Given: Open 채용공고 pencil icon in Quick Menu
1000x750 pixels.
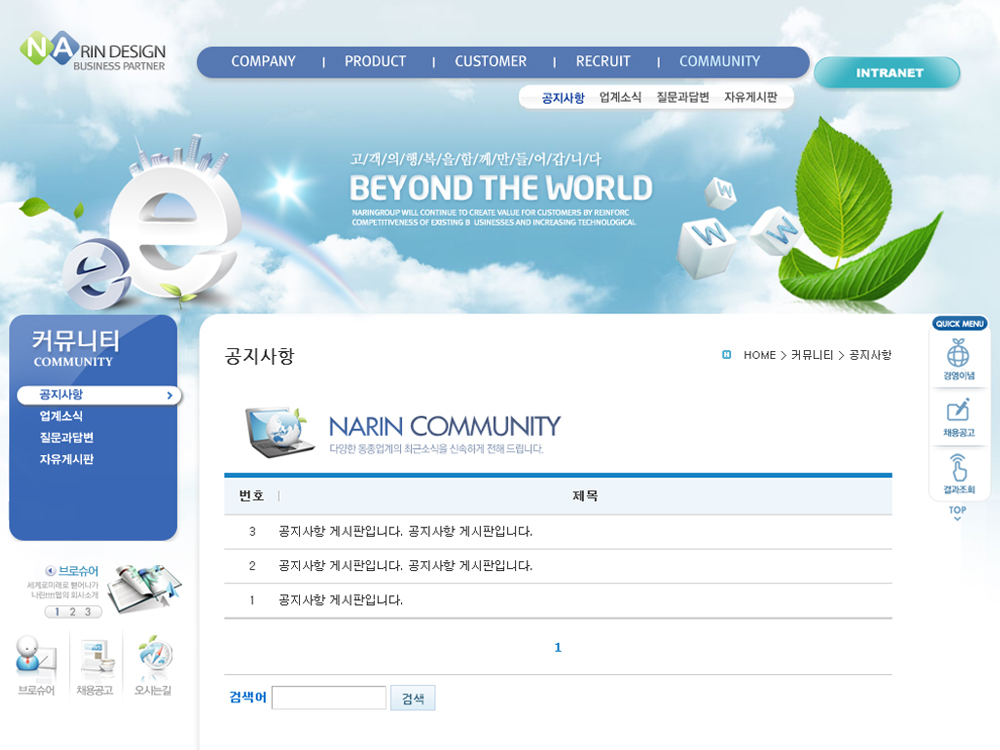Looking at the screenshot, I should [958, 411].
